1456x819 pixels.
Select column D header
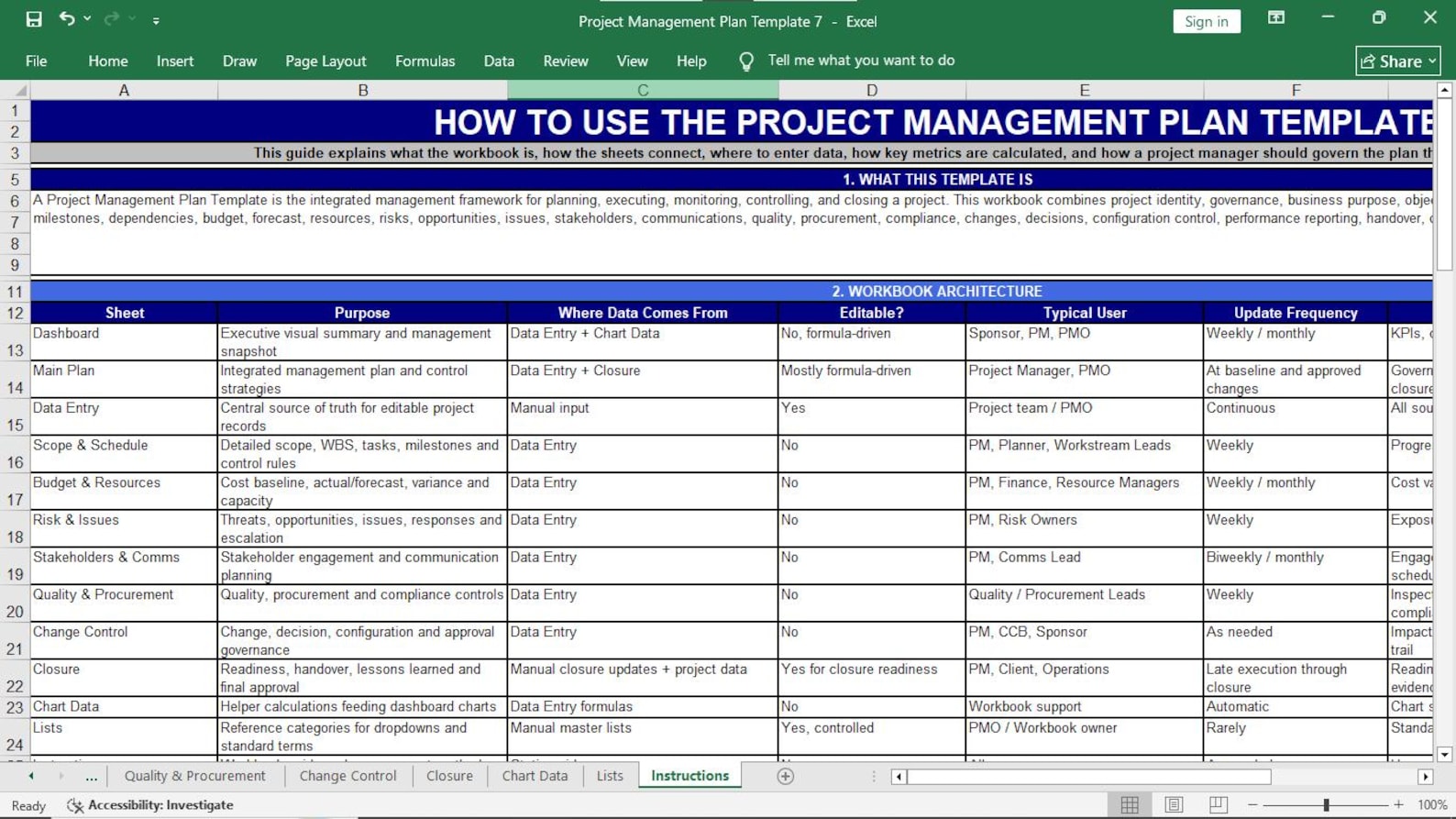(x=872, y=90)
